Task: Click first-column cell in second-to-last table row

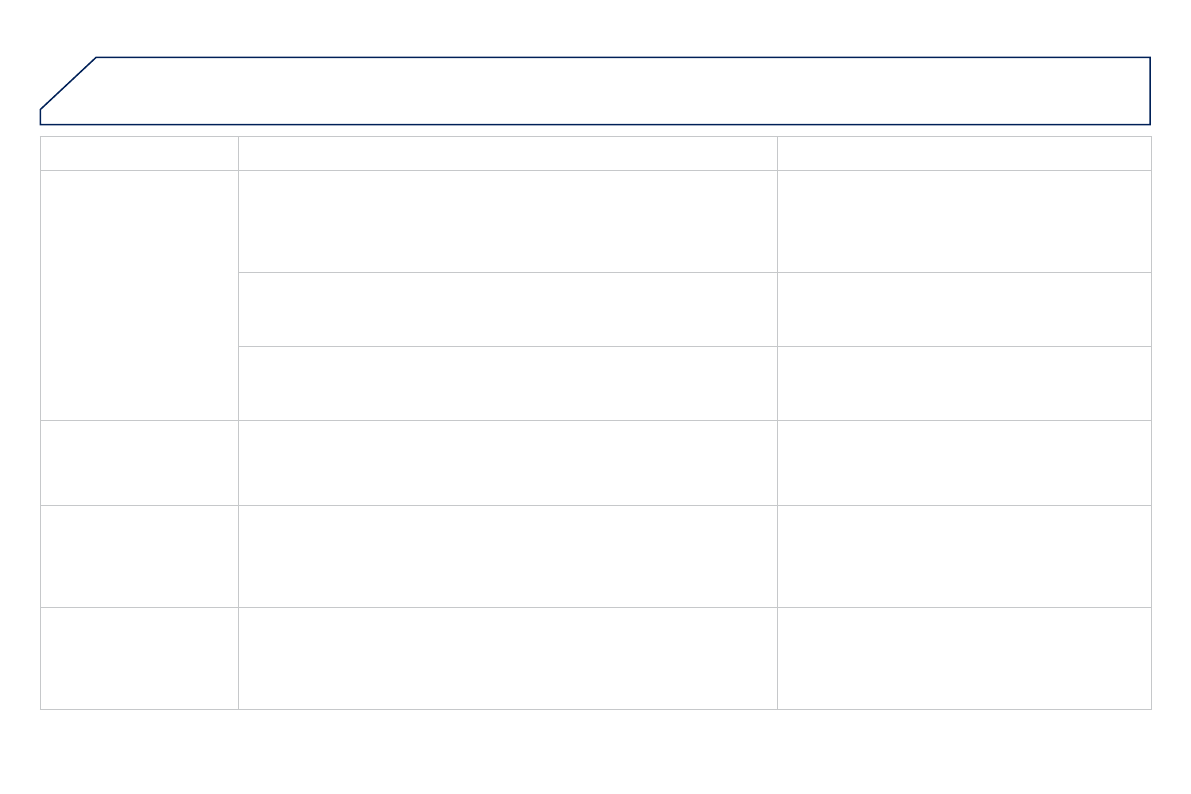Action: [139, 556]
